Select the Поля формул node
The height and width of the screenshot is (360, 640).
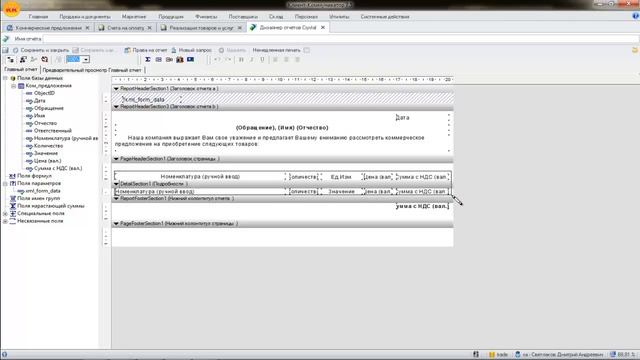(34, 176)
